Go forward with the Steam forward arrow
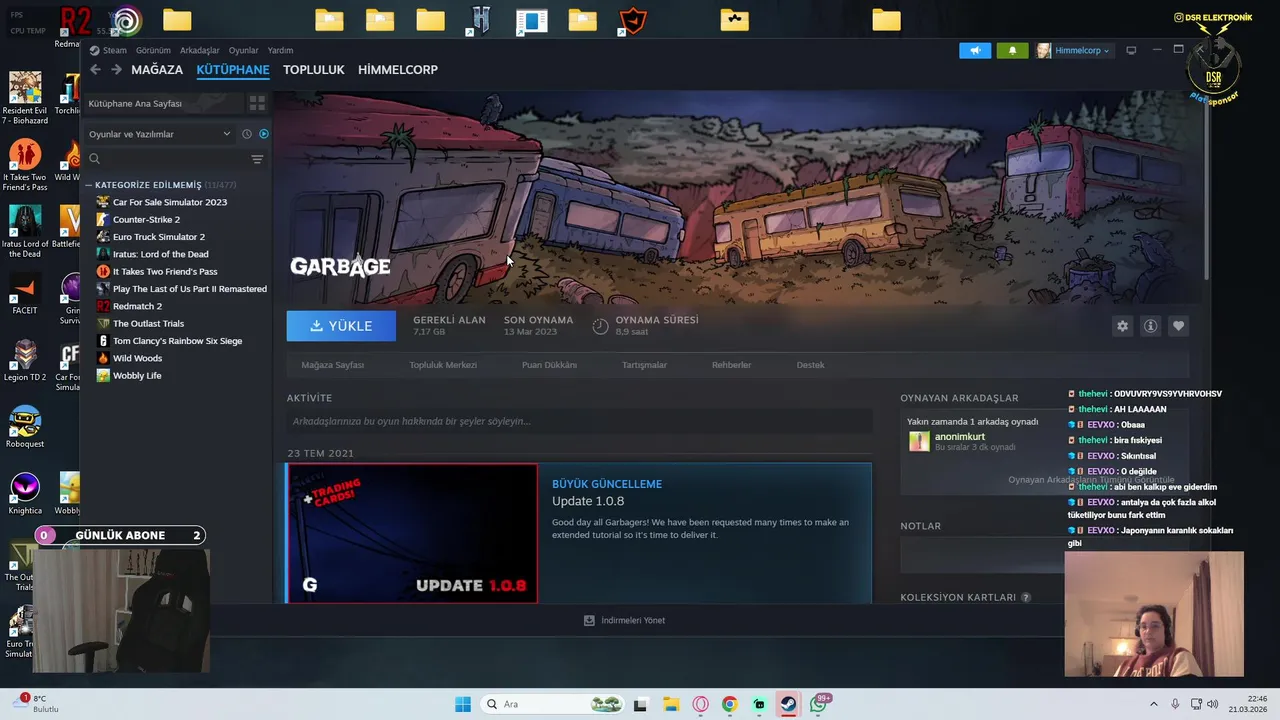1280x720 pixels. pyautogui.click(x=116, y=69)
